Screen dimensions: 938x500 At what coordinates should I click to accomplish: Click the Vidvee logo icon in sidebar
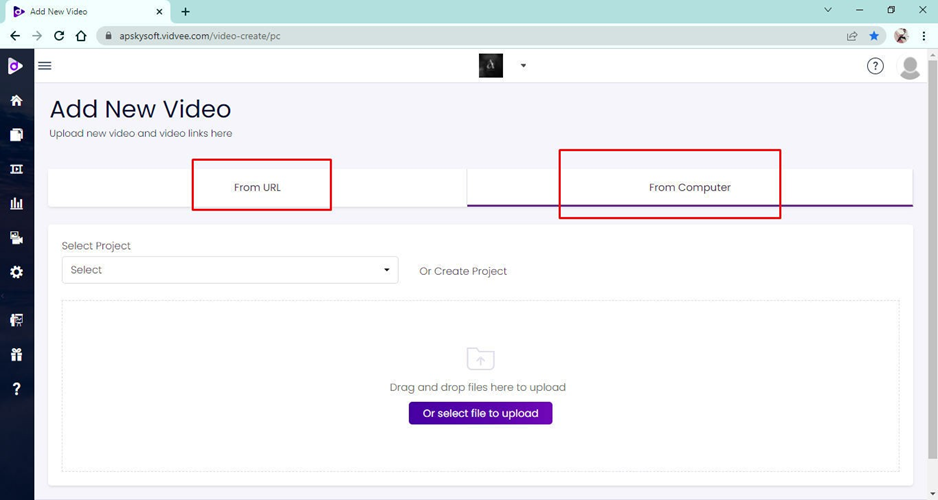[x=16, y=66]
